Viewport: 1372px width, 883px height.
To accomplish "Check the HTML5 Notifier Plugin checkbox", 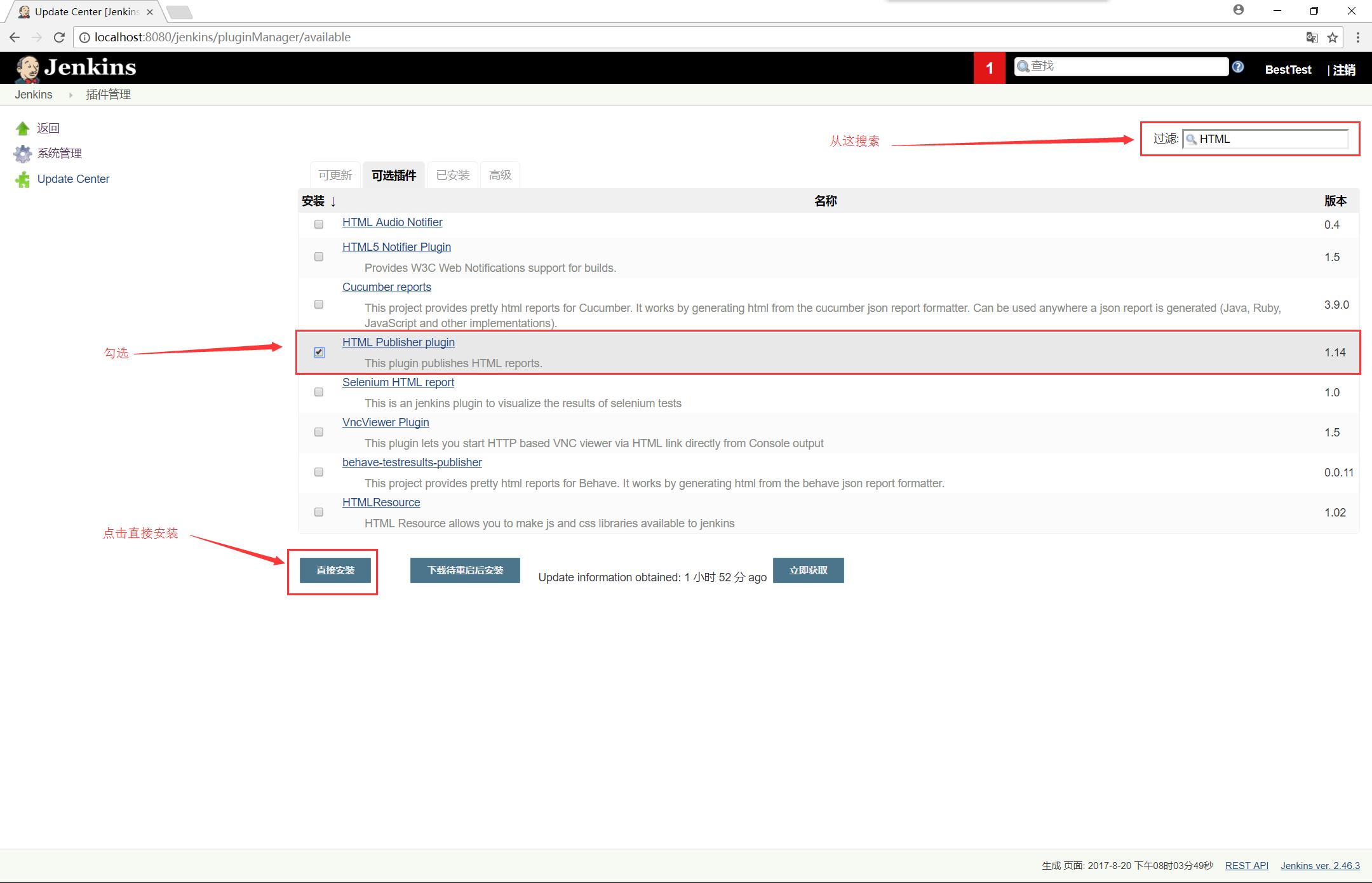I will [319, 257].
